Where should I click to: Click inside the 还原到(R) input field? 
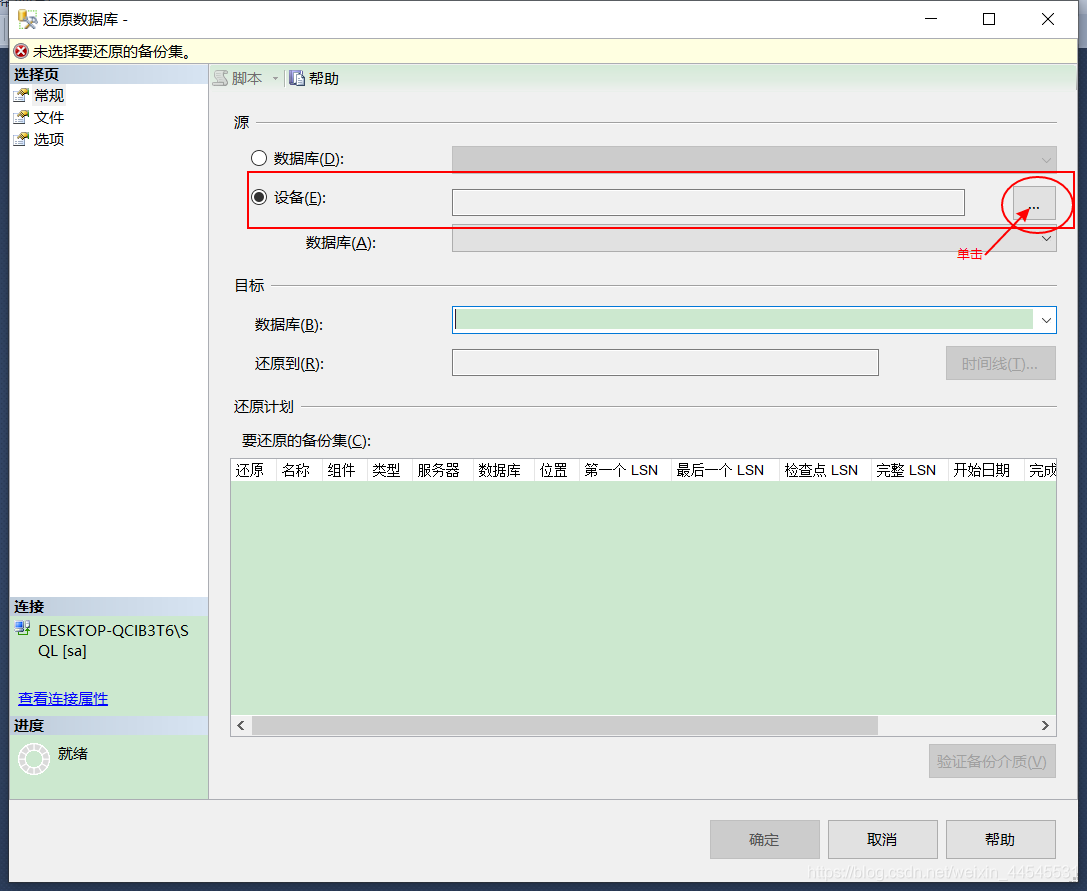click(x=665, y=362)
